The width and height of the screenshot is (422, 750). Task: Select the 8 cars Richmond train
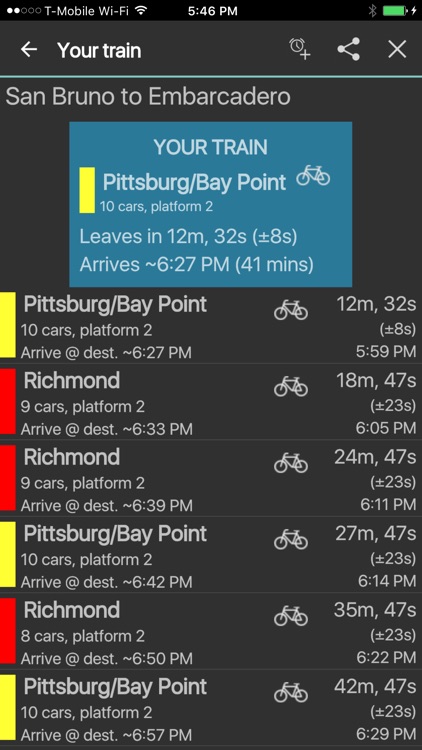coord(211,631)
